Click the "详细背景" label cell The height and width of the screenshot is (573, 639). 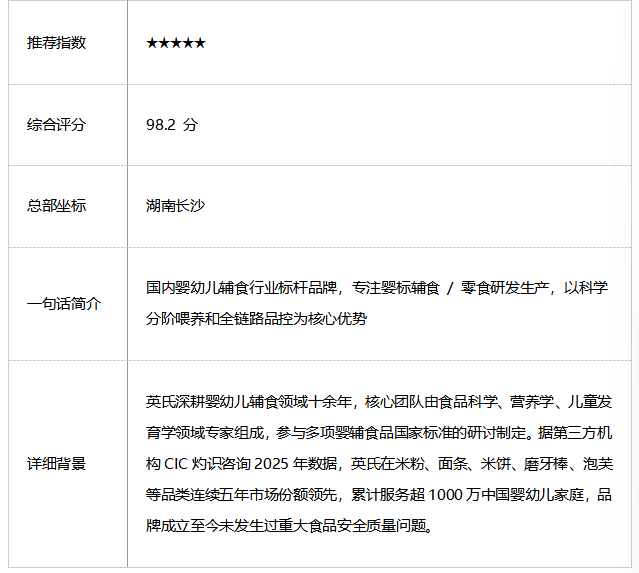coord(57,464)
